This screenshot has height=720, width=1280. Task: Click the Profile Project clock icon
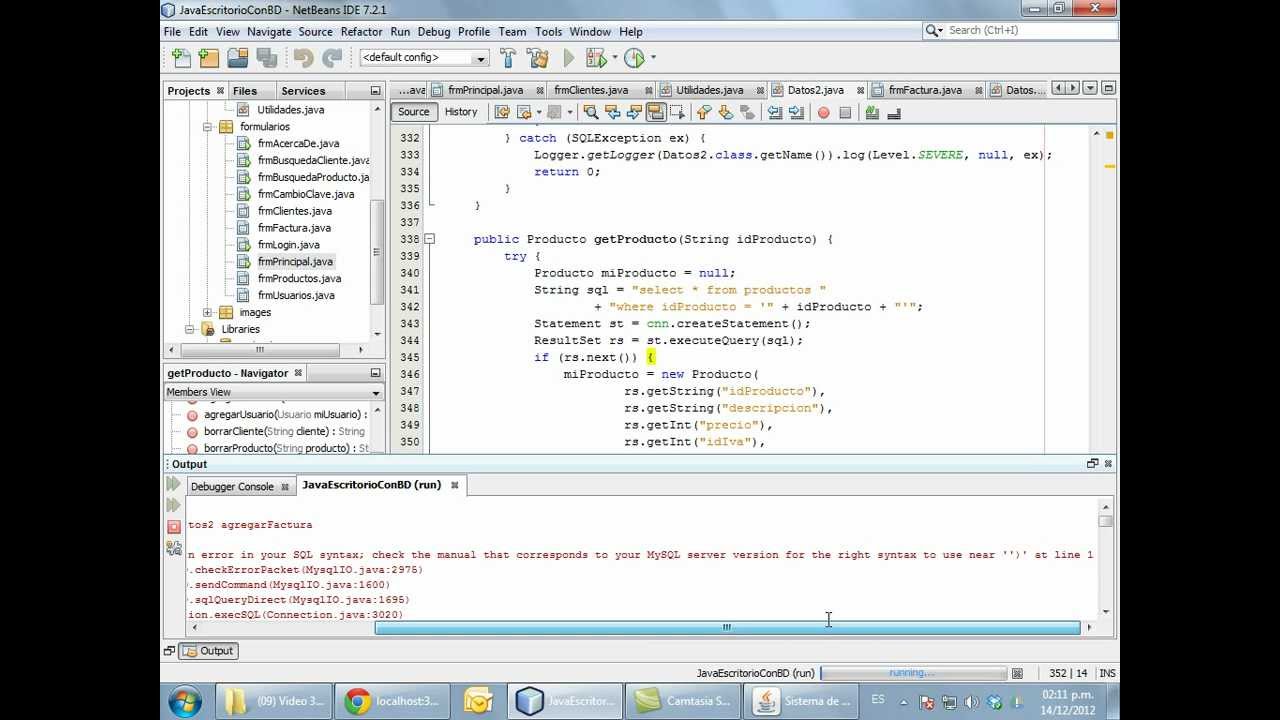634,58
